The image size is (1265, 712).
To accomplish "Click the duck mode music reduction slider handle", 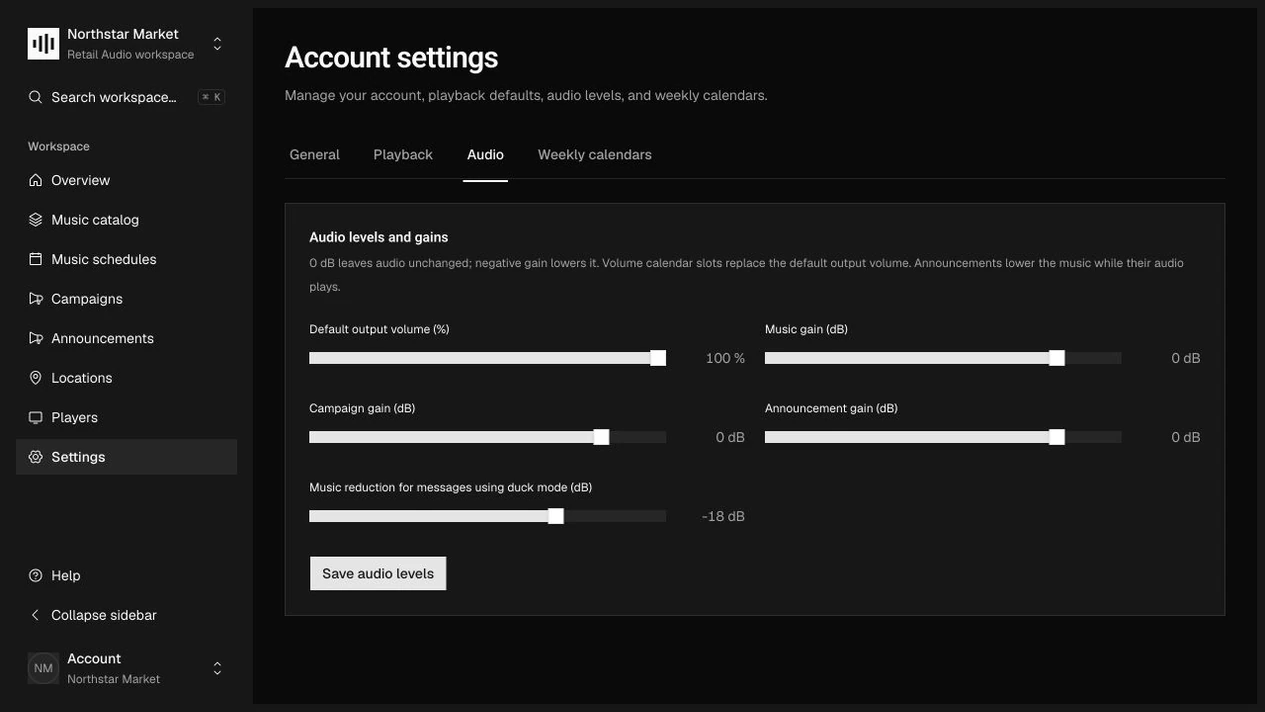I will 556,516.
